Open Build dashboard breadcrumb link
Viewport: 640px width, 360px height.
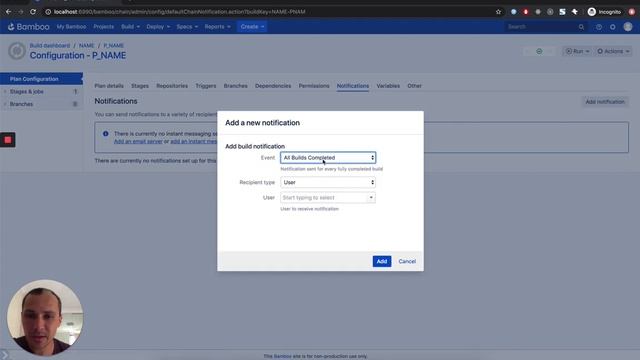50,45
